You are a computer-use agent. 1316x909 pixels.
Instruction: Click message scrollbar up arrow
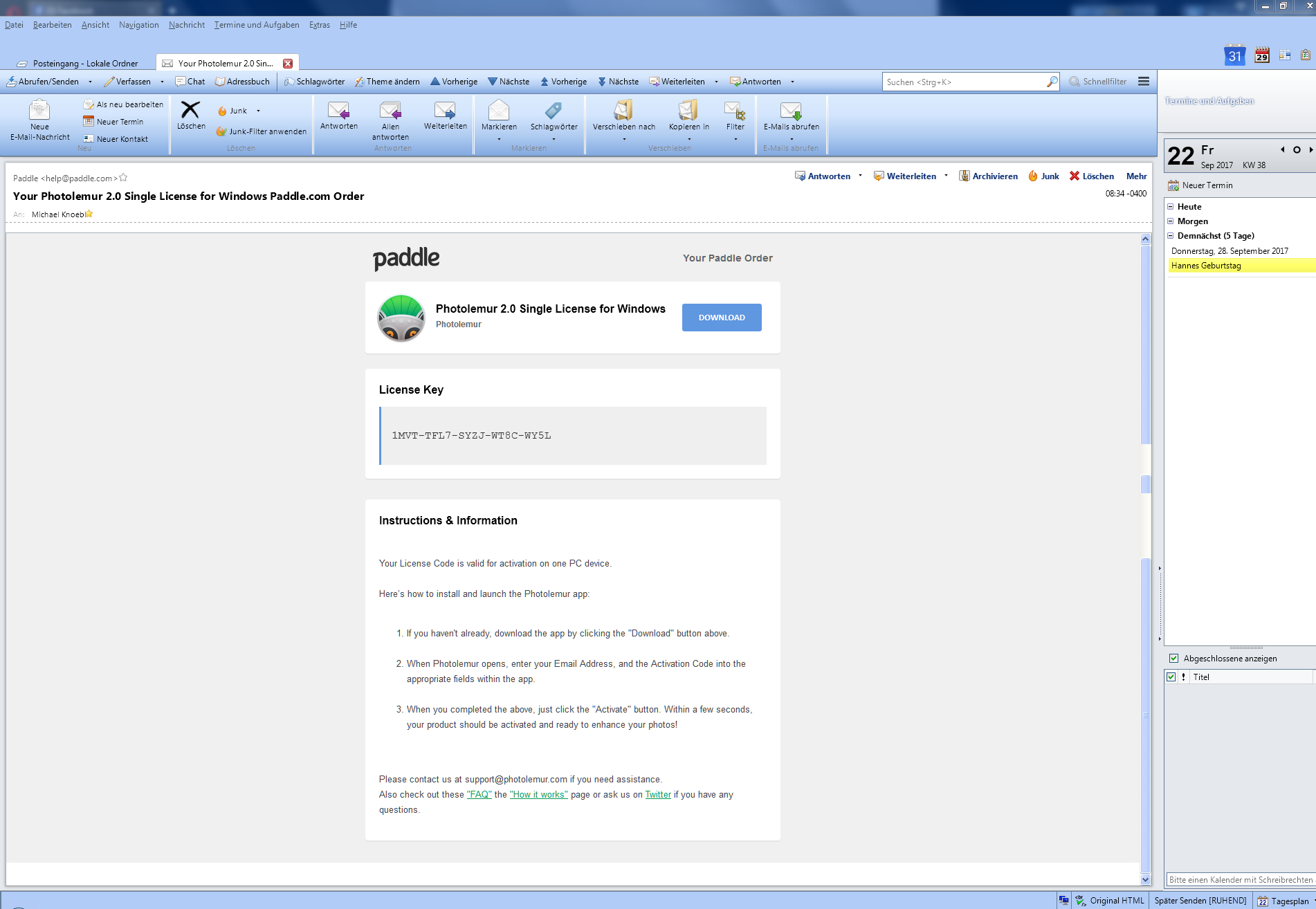point(1145,239)
